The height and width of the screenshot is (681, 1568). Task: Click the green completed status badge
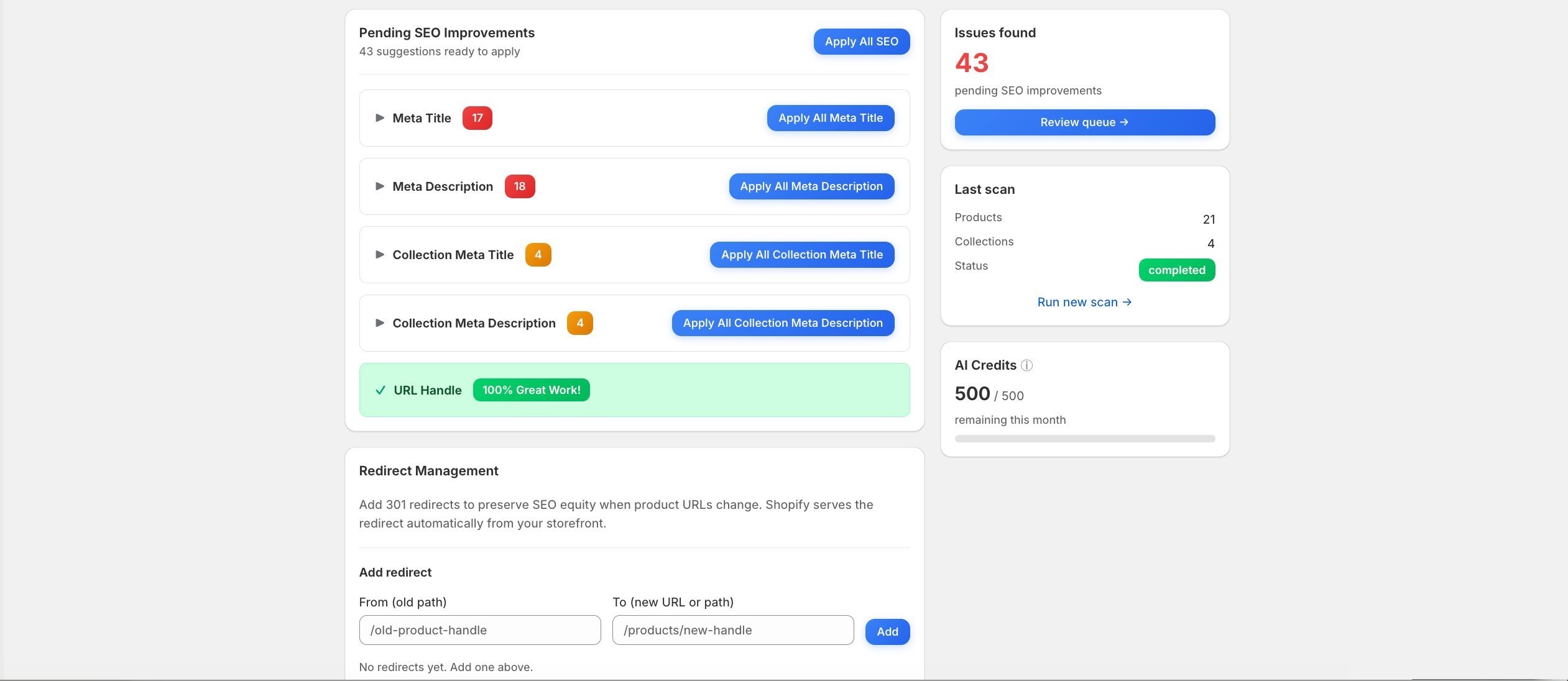click(x=1176, y=270)
